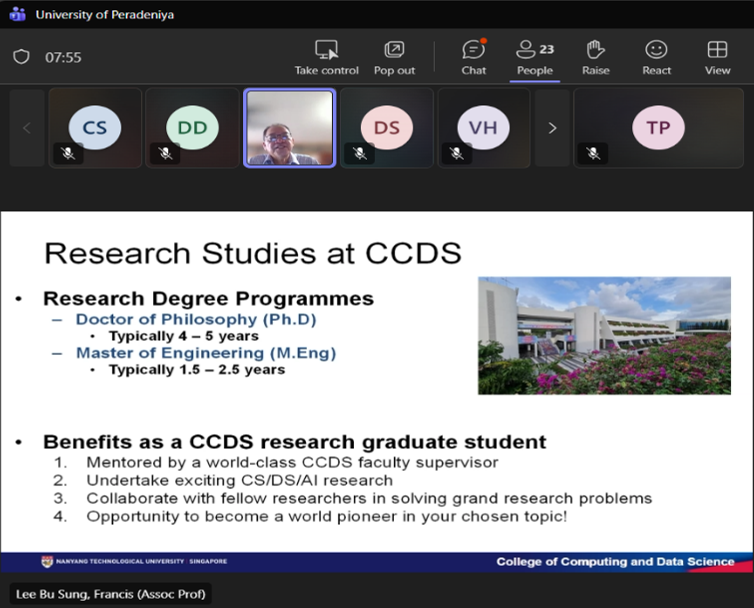Click the Lee Bu Sung presenter label

click(x=110, y=593)
